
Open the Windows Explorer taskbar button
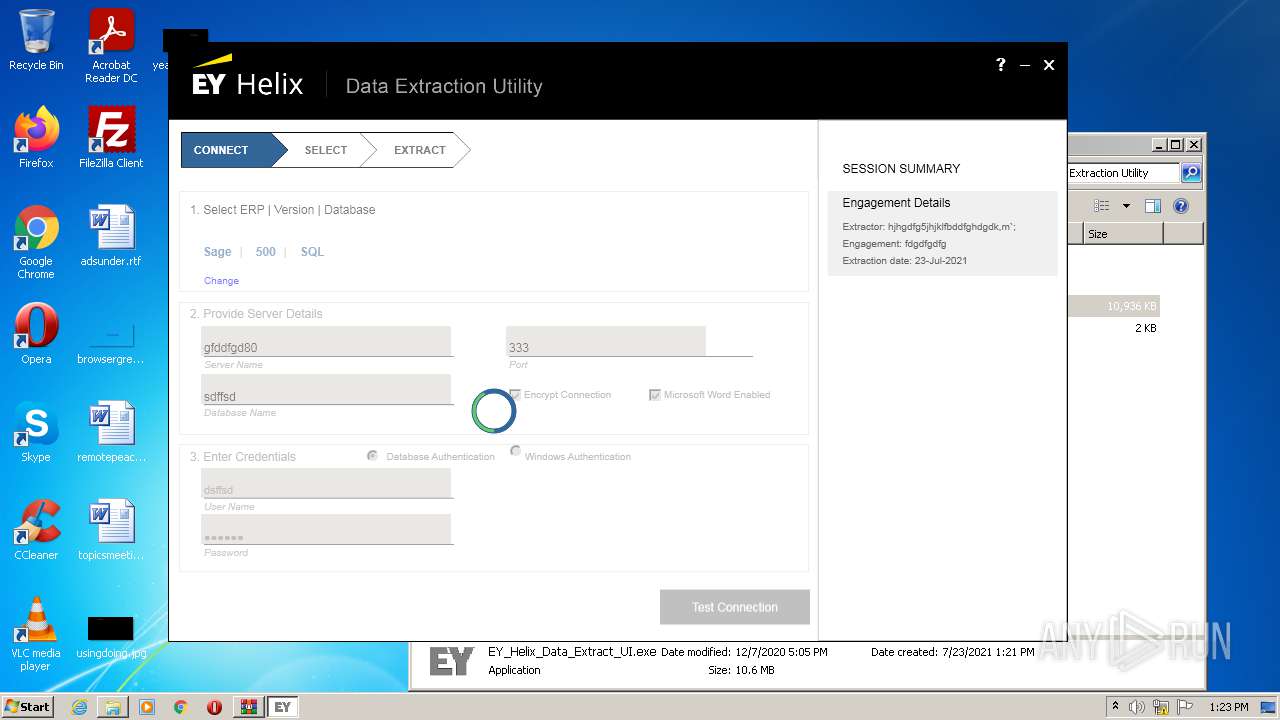113,707
